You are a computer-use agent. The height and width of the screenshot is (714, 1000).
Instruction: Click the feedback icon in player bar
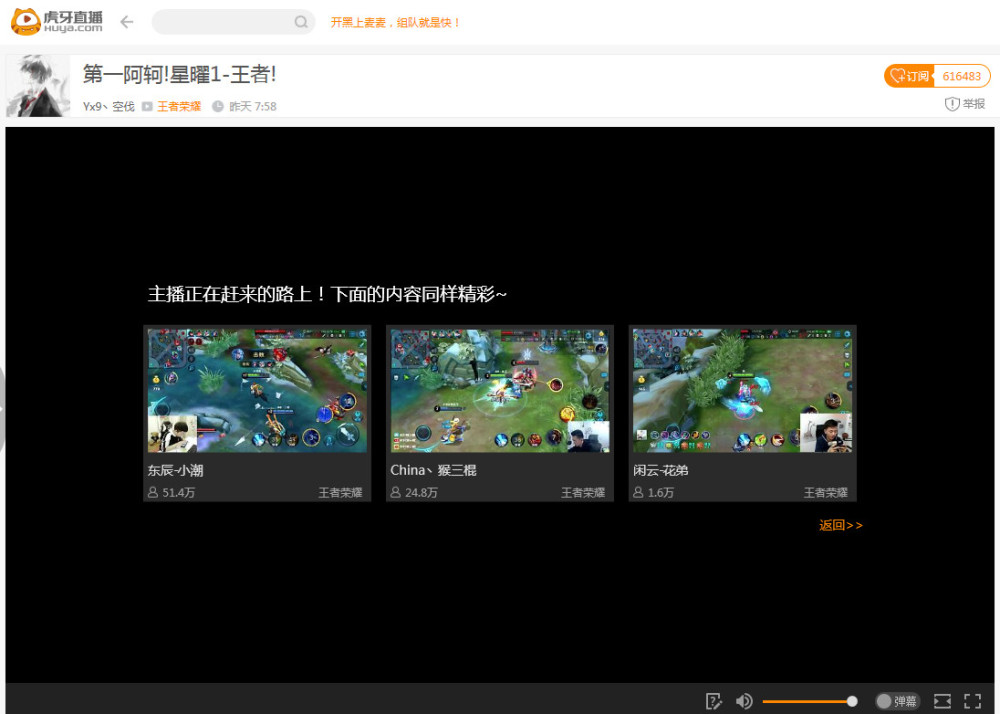[714, 701]
